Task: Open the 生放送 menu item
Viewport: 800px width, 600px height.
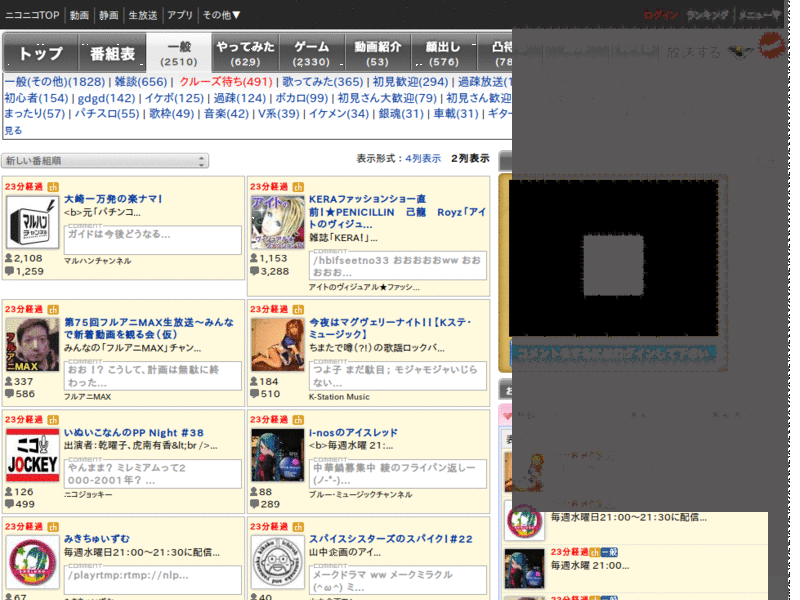Action: [143, 15]
